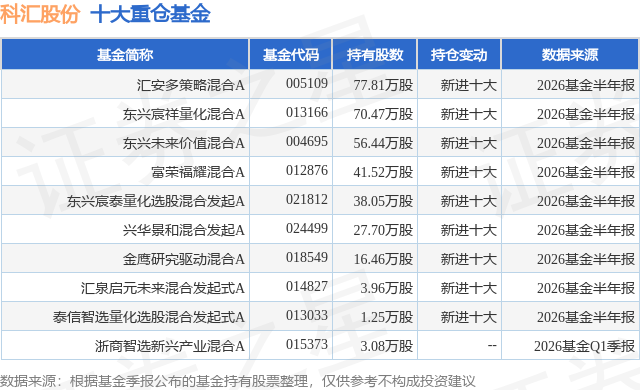Click fund code 005109
640x390 pixels.
(307, 84)
